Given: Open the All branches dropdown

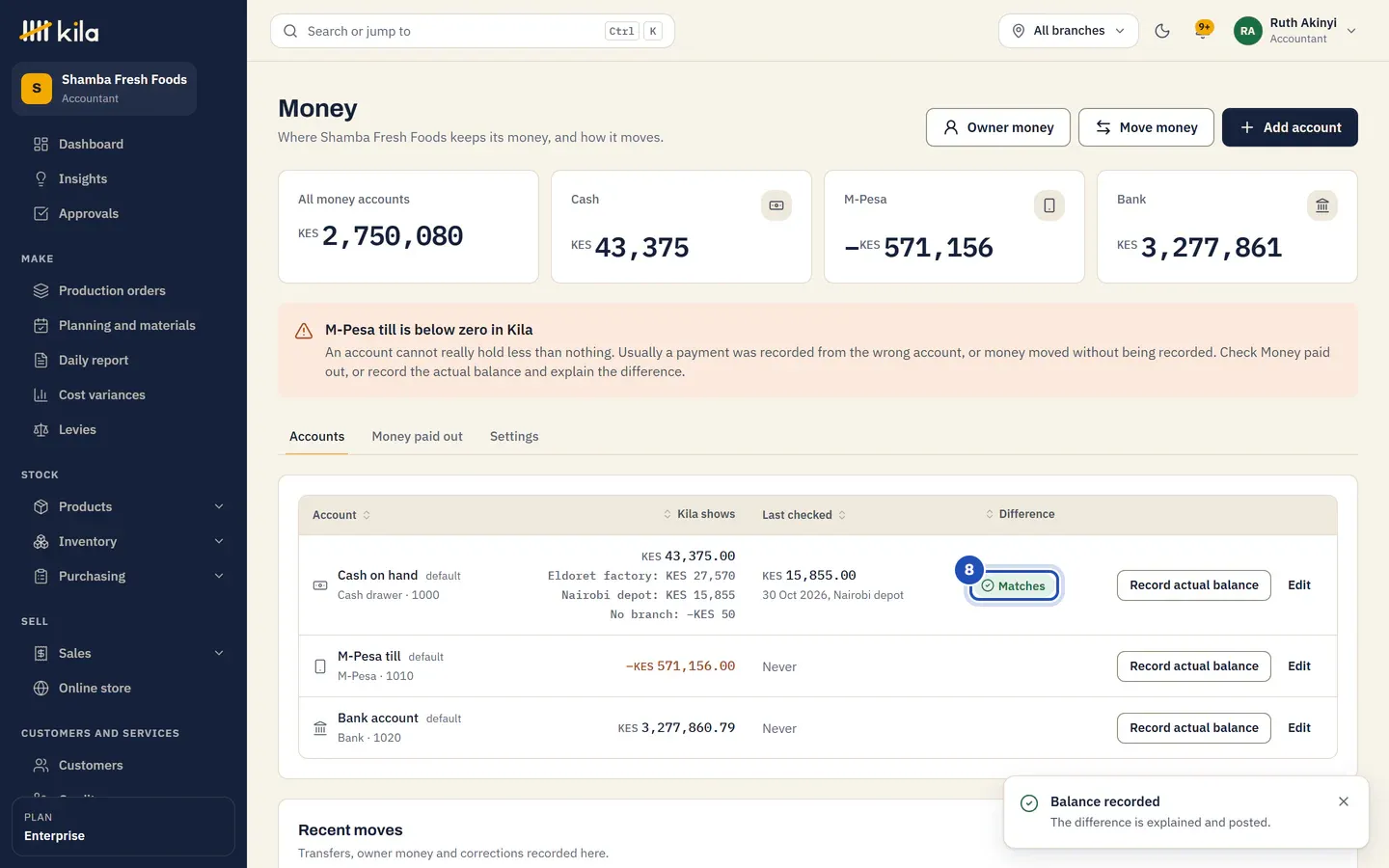Looking at the screenshot, I should point(1068,31).
